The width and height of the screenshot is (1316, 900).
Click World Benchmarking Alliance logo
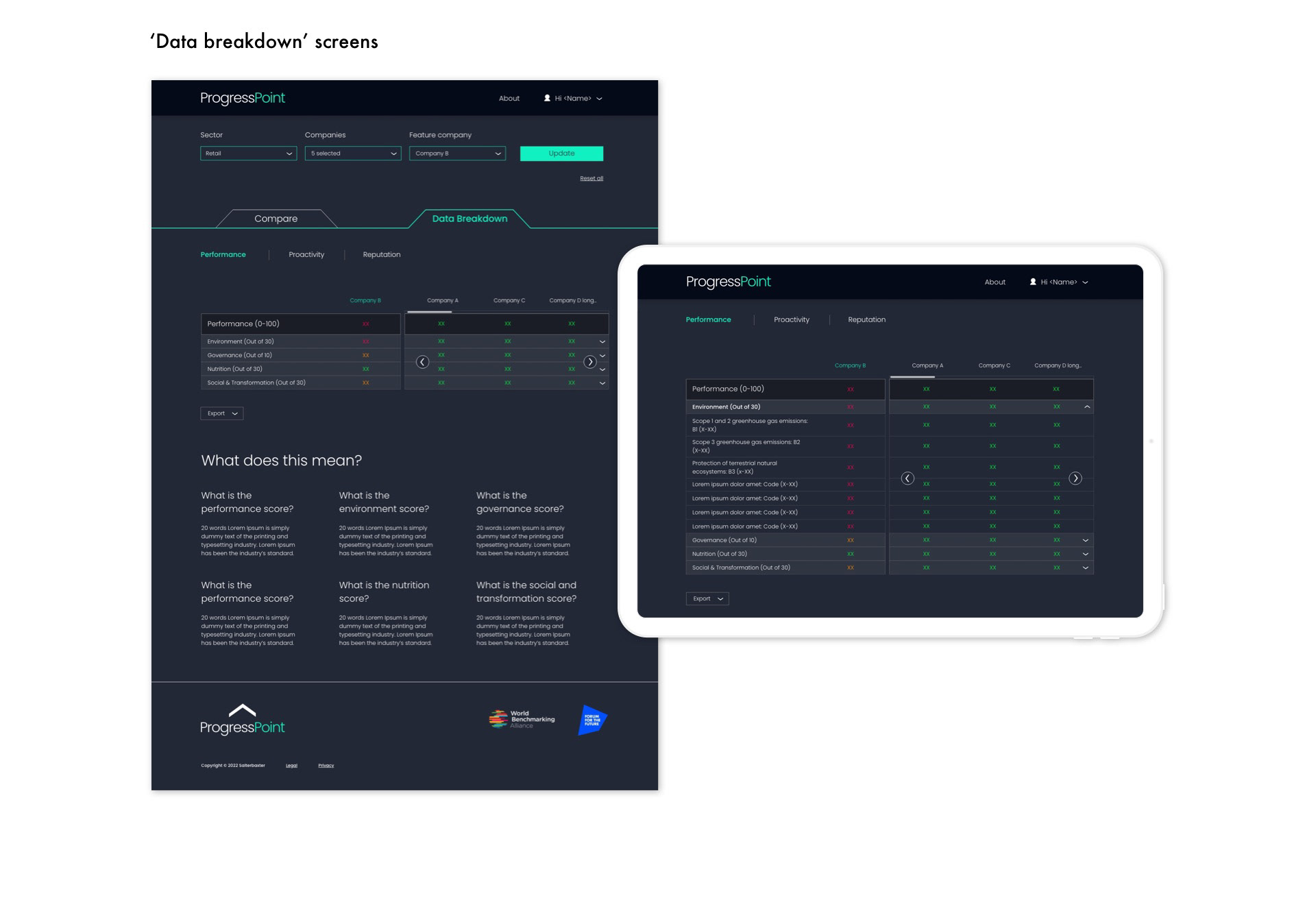[522, 719]
